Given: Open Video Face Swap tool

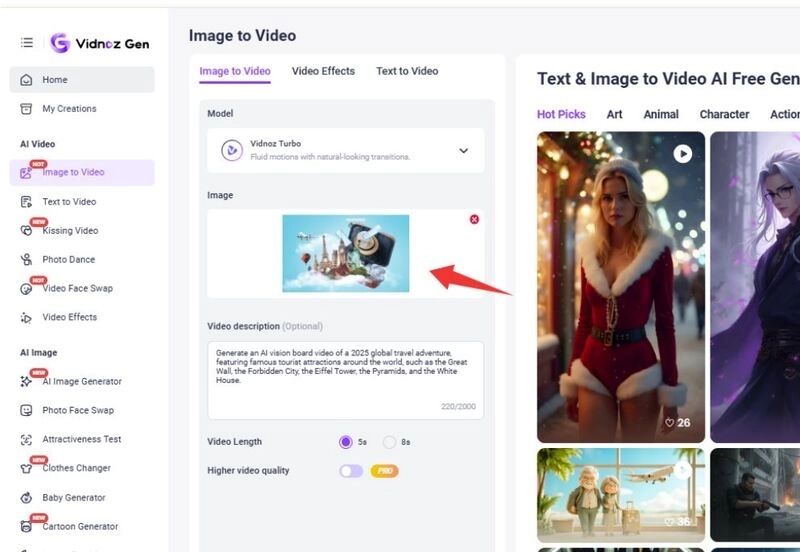Looking at the screenshot, I should [x=82, y=289].
